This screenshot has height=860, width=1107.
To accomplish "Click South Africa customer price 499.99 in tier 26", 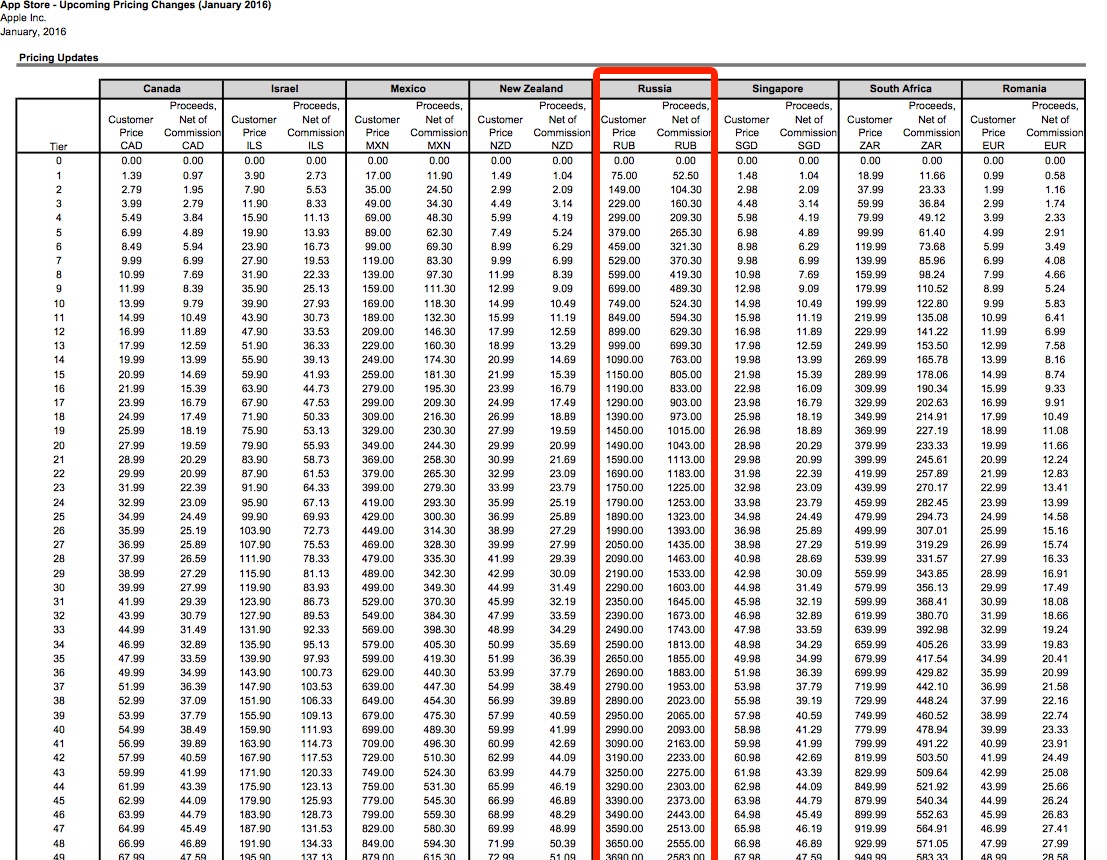I will (x=870, y=531).
